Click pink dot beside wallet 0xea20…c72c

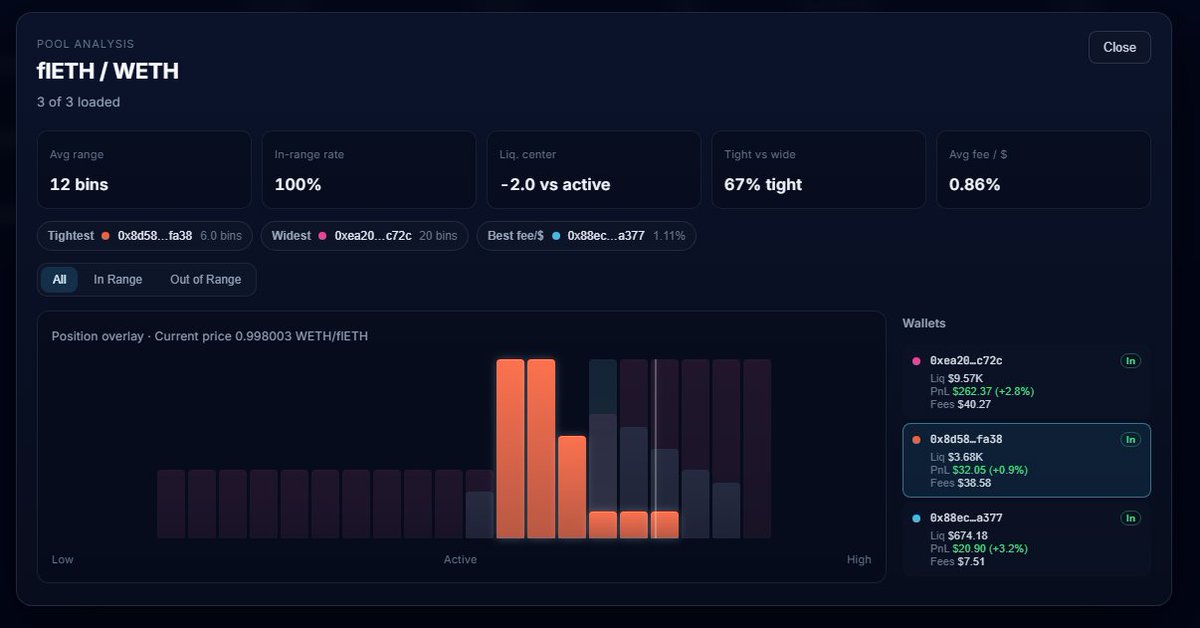[916, 360]
